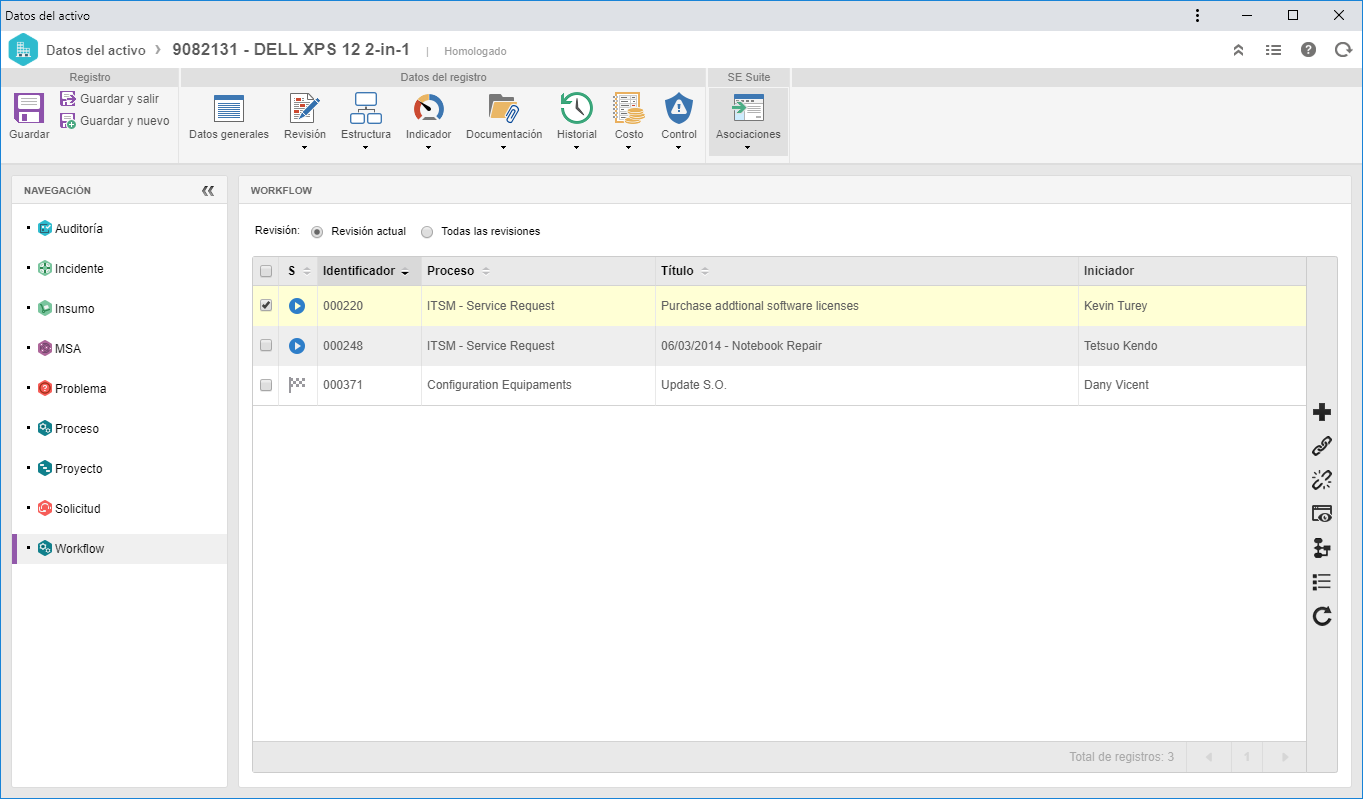This screenshot has height=799, width=1363.
Task: Click the Guardar floppy disk icon
Action: (x=29, y=108)
